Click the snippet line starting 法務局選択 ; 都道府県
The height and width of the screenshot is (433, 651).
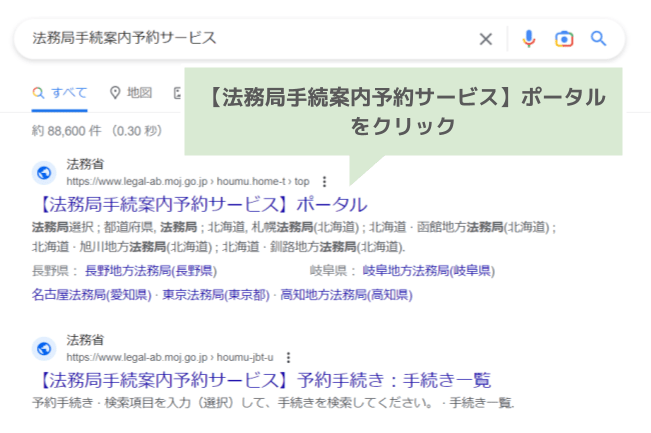tap(294, 227)
